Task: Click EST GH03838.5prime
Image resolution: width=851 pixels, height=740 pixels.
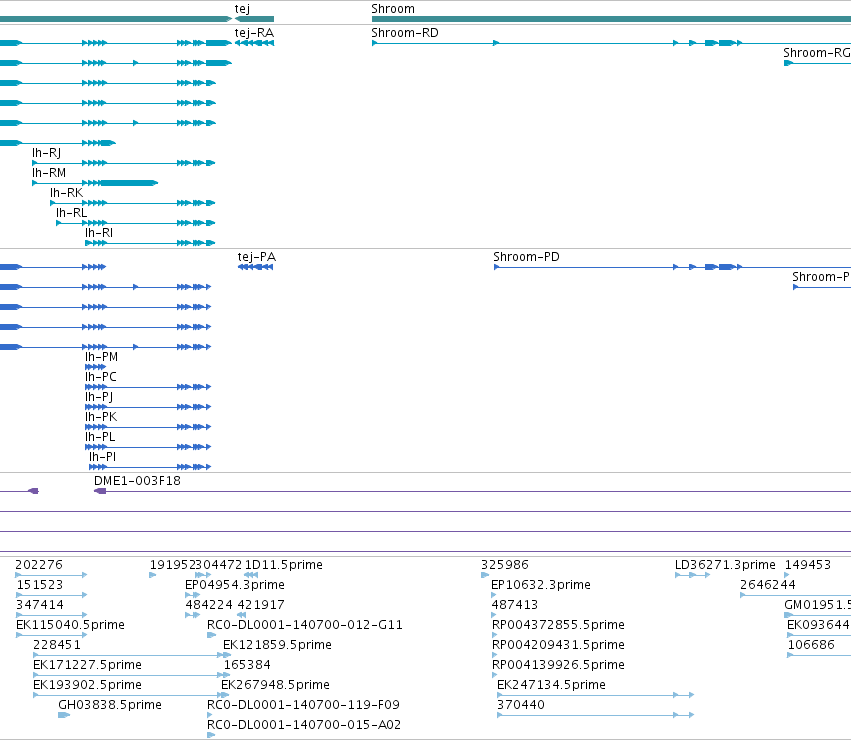Action: coord(110,705)
